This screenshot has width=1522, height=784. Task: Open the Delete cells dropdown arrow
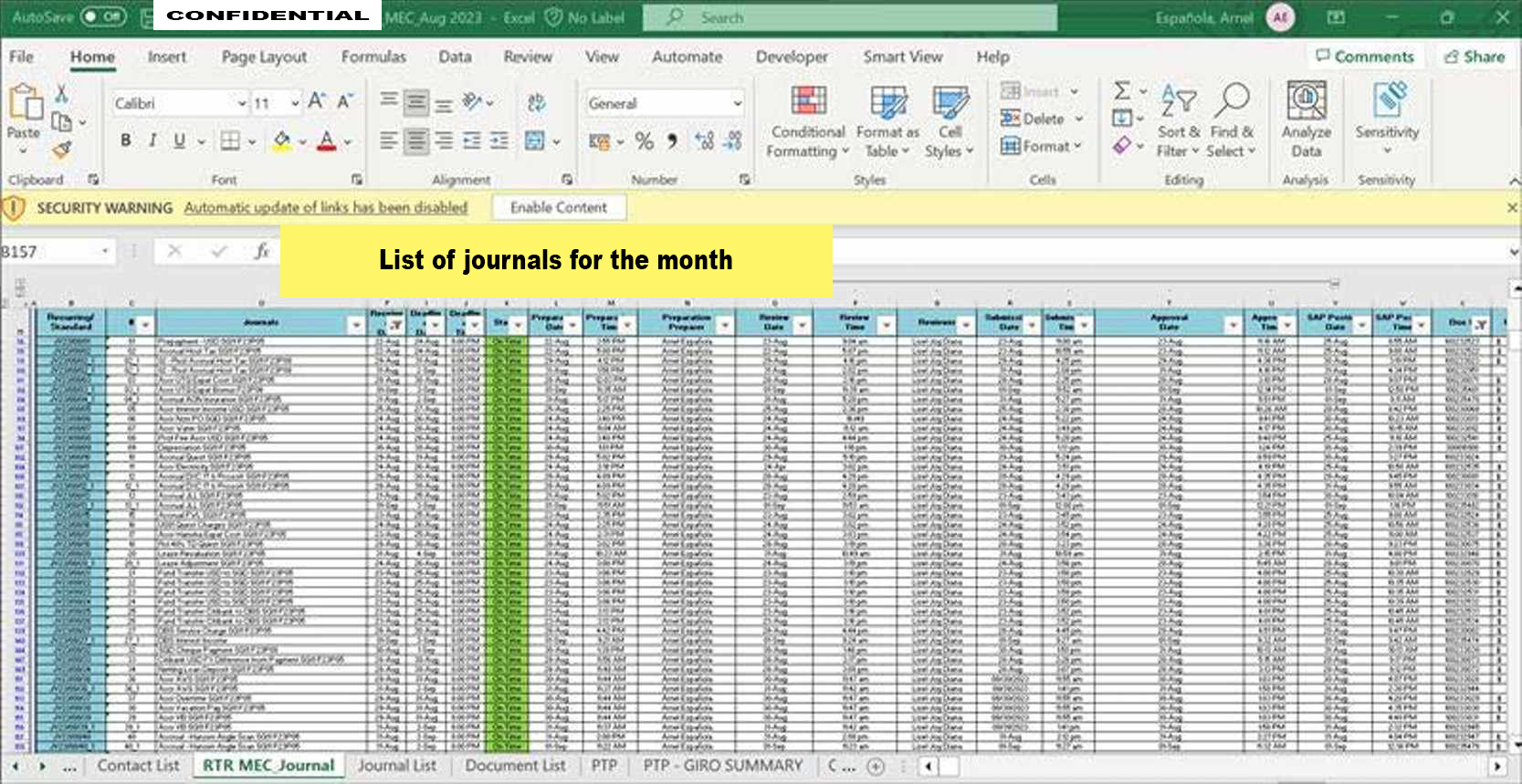[x=1079, y=119]
